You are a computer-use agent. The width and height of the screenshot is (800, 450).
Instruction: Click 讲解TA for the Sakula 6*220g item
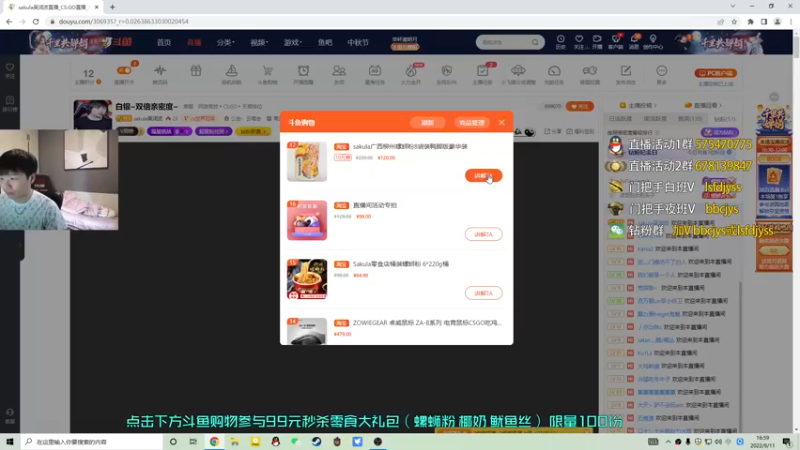[x=483, y=293]
